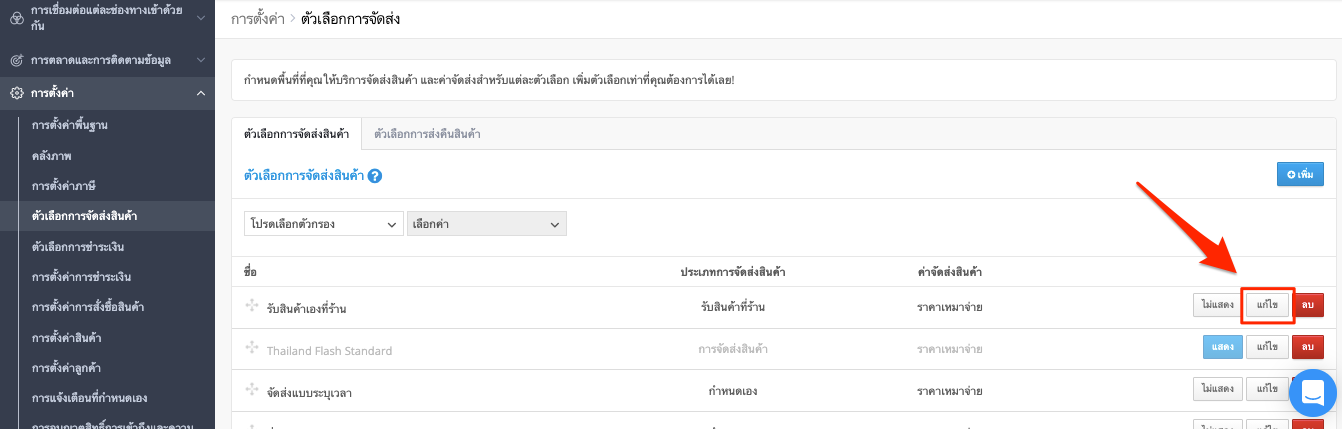This screenshot has width=1342, height=429.
Task: Click drag handle icon for รับสินค้าเองที่ร้าน
Action: pos(252,306)
